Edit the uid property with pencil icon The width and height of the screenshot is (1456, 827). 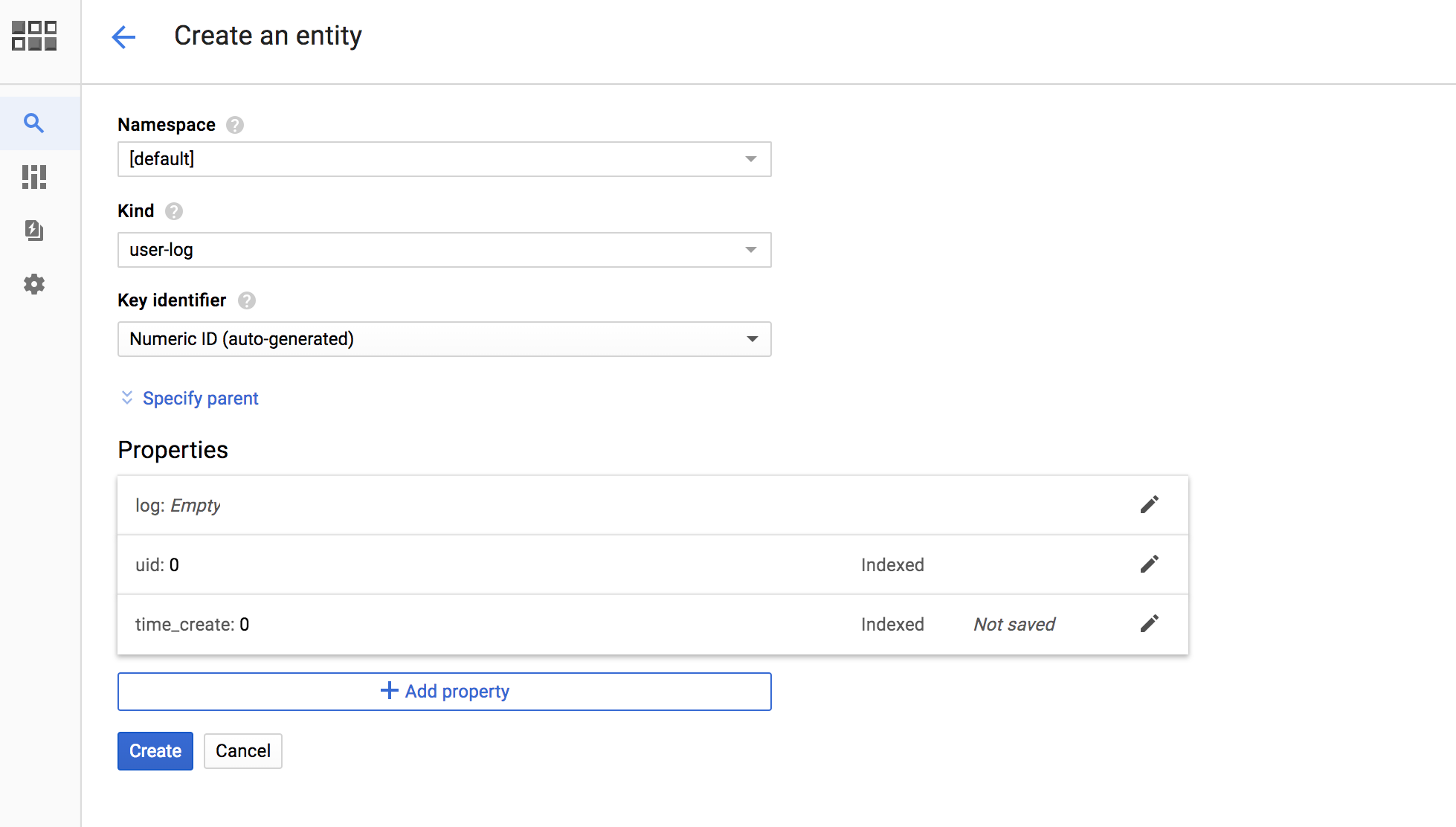[x=1149, y=564]
